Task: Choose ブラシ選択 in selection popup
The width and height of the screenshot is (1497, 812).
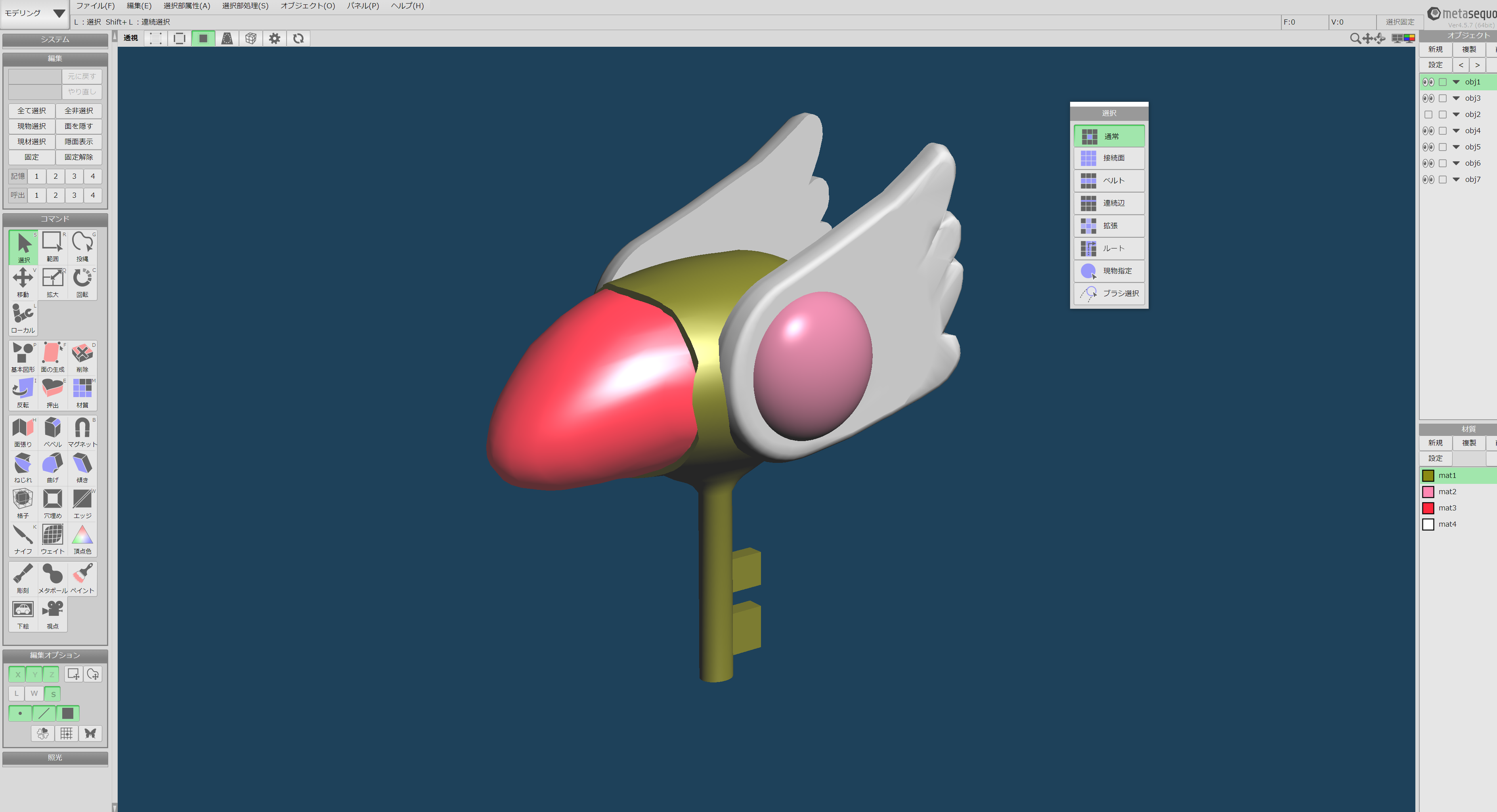Action: (x=1109, y=294)
